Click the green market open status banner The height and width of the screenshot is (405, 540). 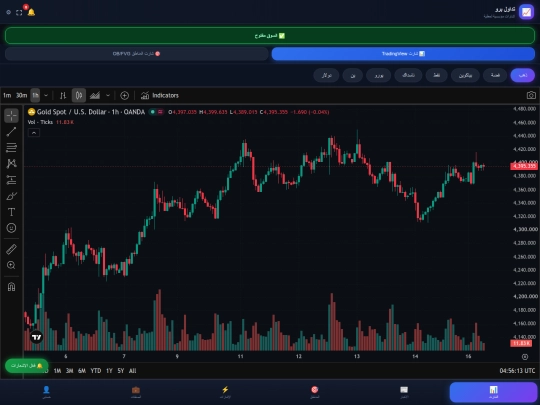tap(270, 36)
